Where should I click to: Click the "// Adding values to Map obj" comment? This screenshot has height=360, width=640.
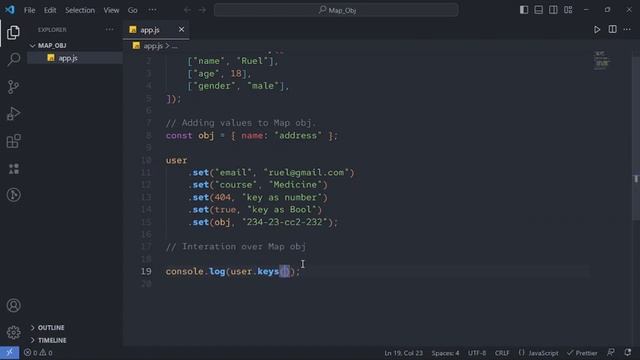point(241,123)
